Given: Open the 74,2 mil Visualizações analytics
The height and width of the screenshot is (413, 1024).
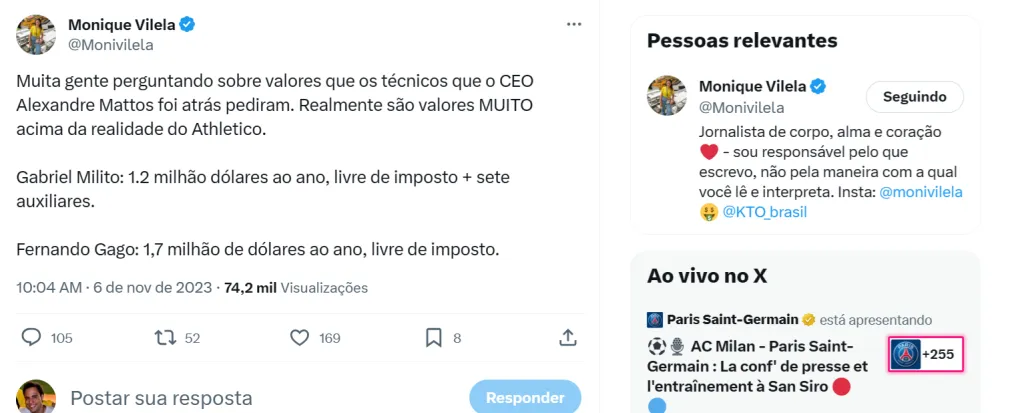Looking at the screenshot, I should click(296, 288).
